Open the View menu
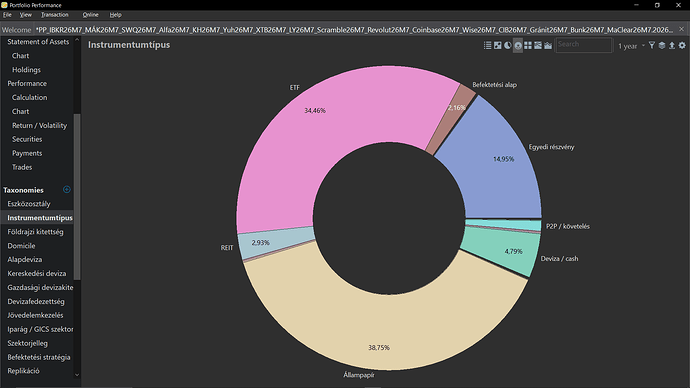690x388 pixels. [x=26, y=15]
